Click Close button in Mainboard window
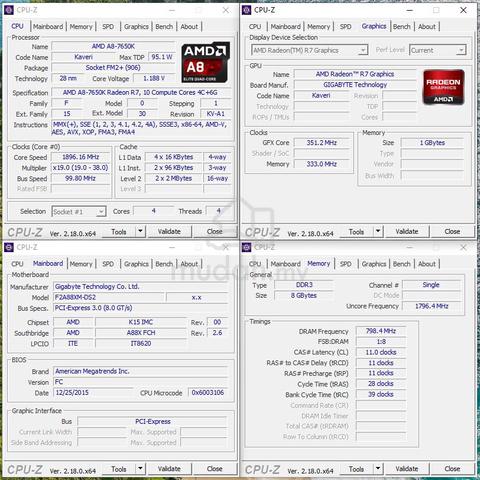Image resolution: width=480 pixels, height=480 pixels. [215, 469]
